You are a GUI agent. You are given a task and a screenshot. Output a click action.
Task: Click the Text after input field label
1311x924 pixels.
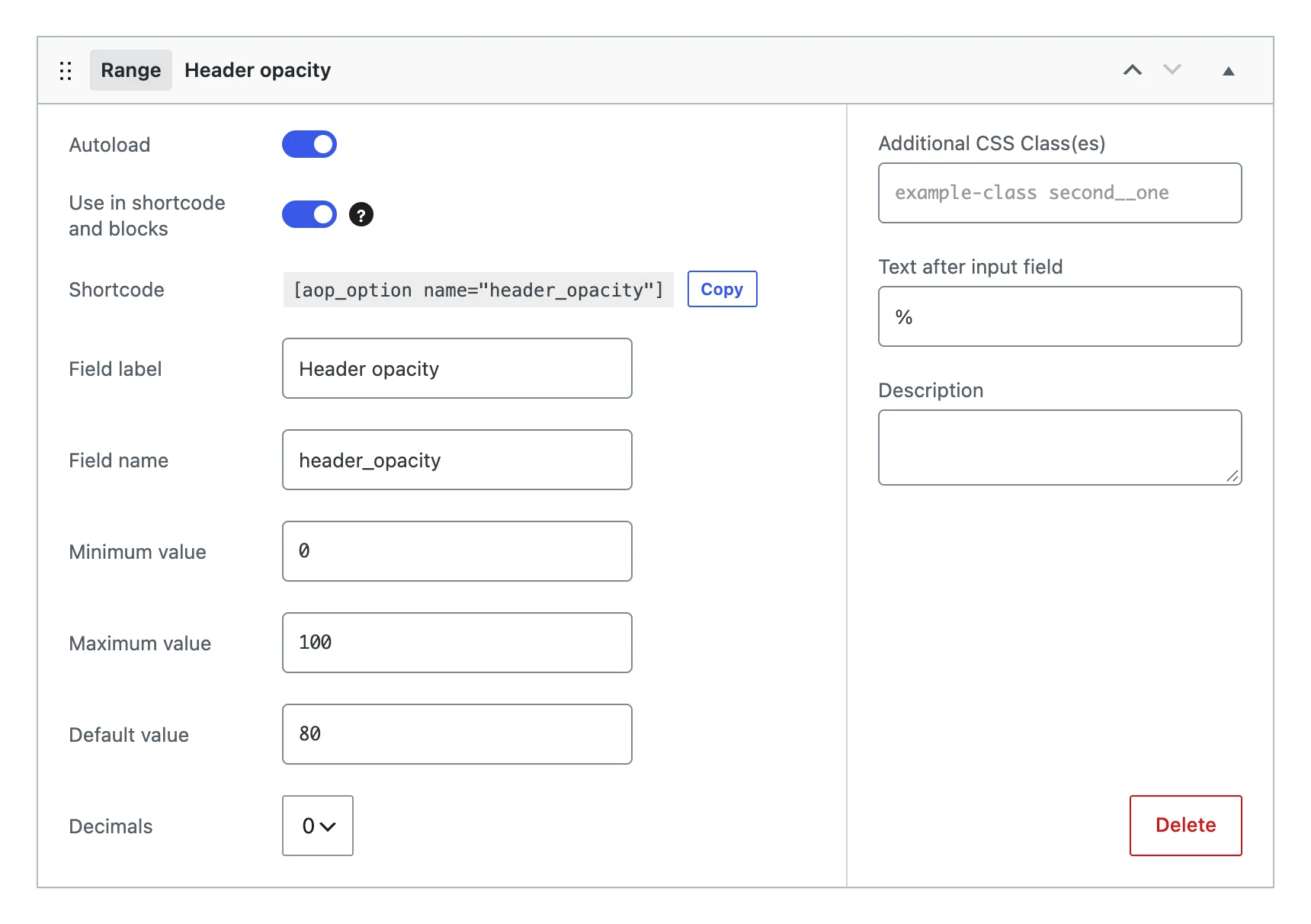[x=970, y=267]
